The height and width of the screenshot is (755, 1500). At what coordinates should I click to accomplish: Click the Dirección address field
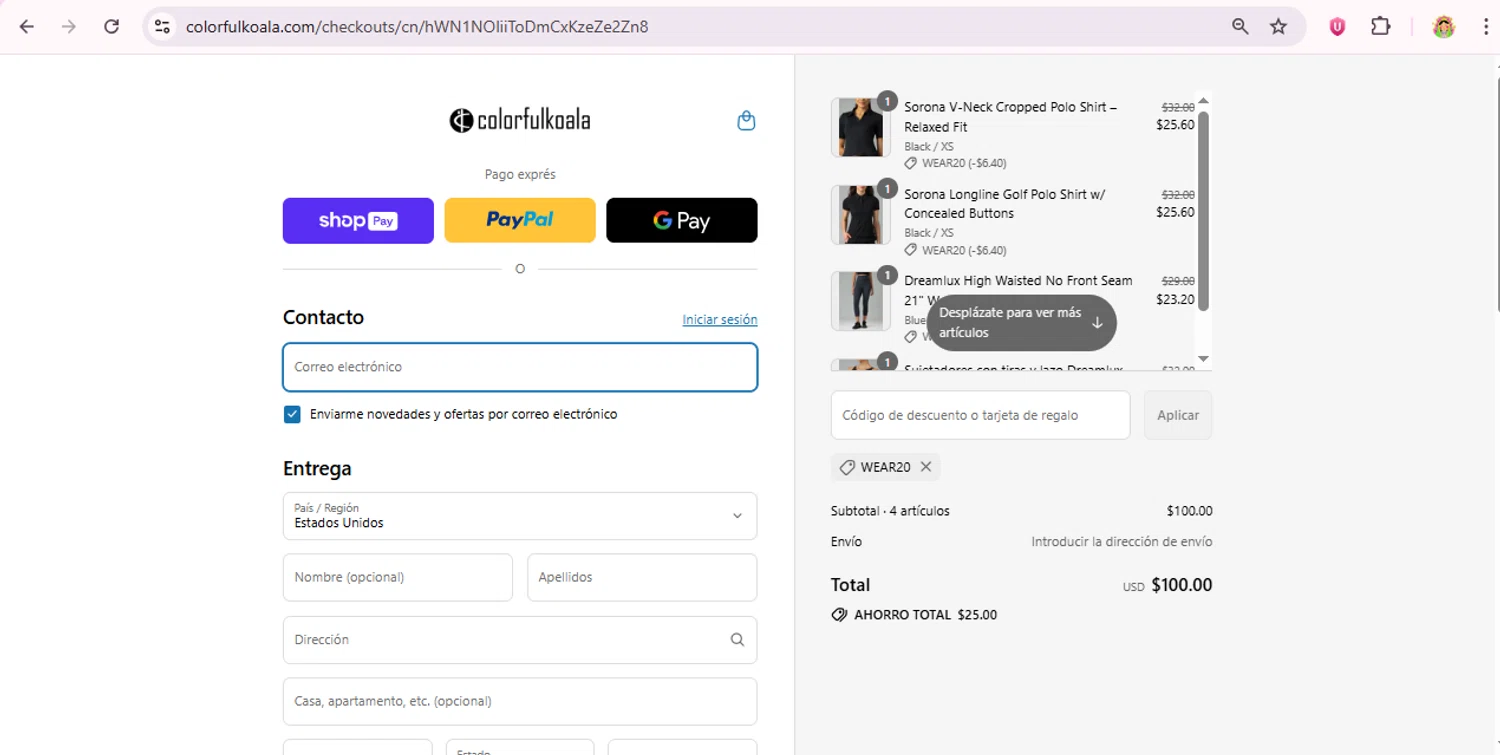coord(520,640)
